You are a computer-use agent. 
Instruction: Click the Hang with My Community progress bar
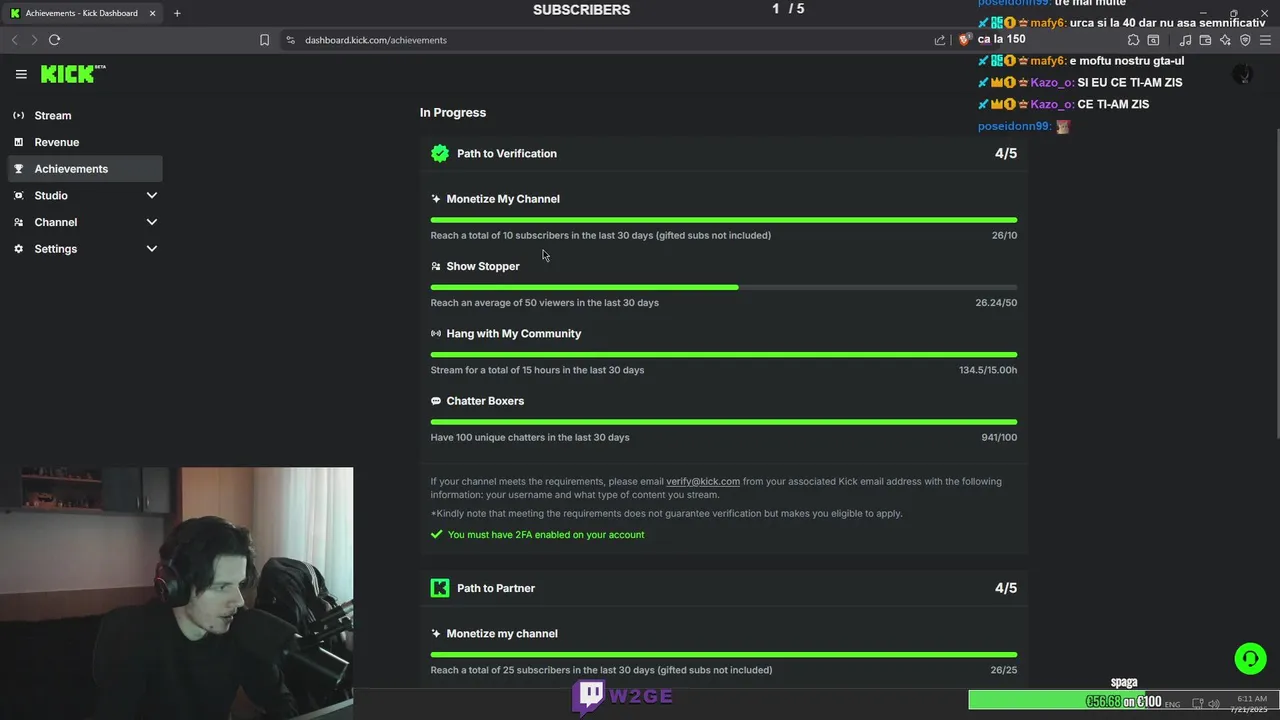724,354
